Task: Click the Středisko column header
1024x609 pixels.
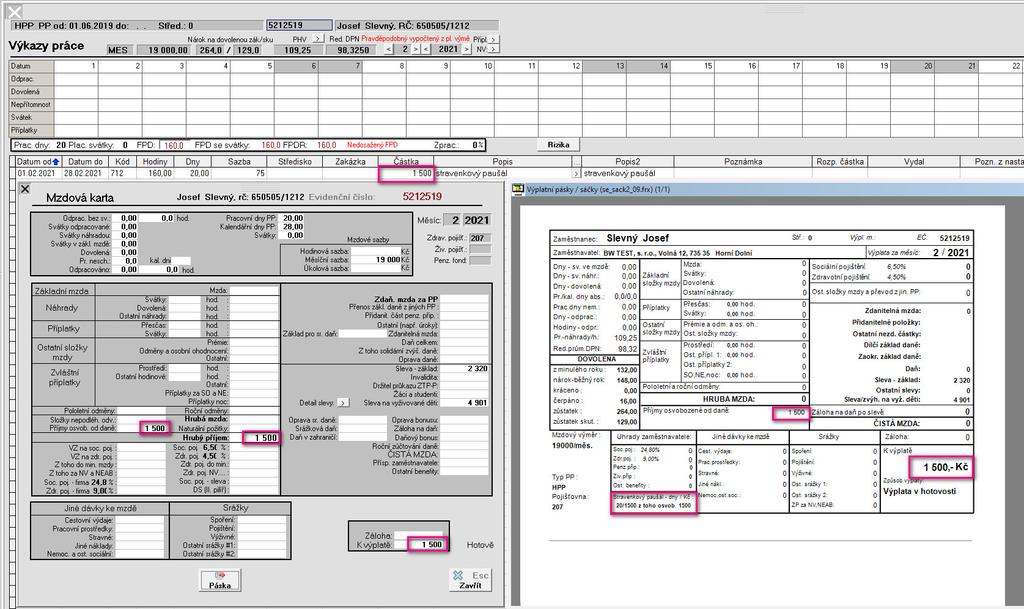Action: point(295,162)
